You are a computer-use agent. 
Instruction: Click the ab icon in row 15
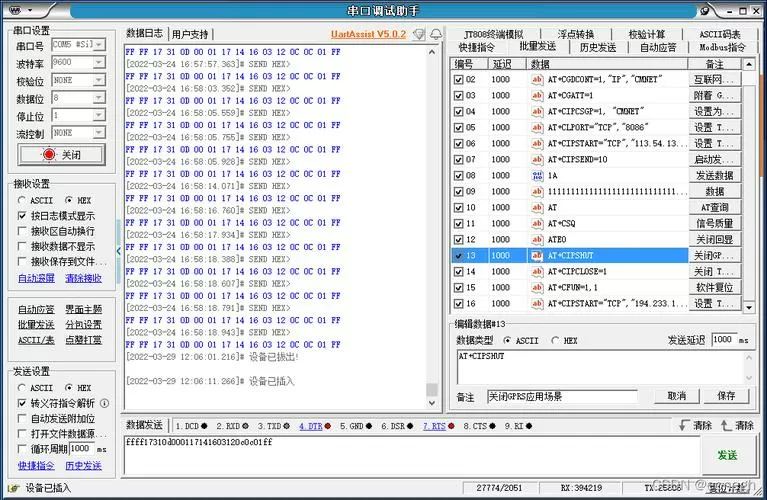tap(537, 288)
